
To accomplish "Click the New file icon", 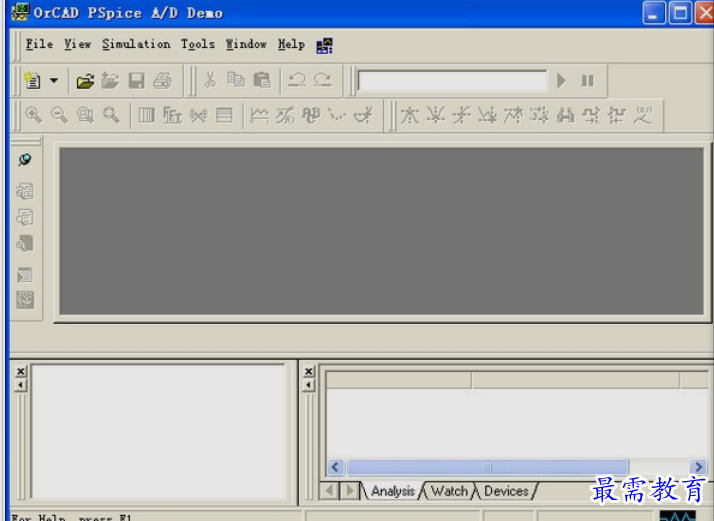I will pos(33,81).
